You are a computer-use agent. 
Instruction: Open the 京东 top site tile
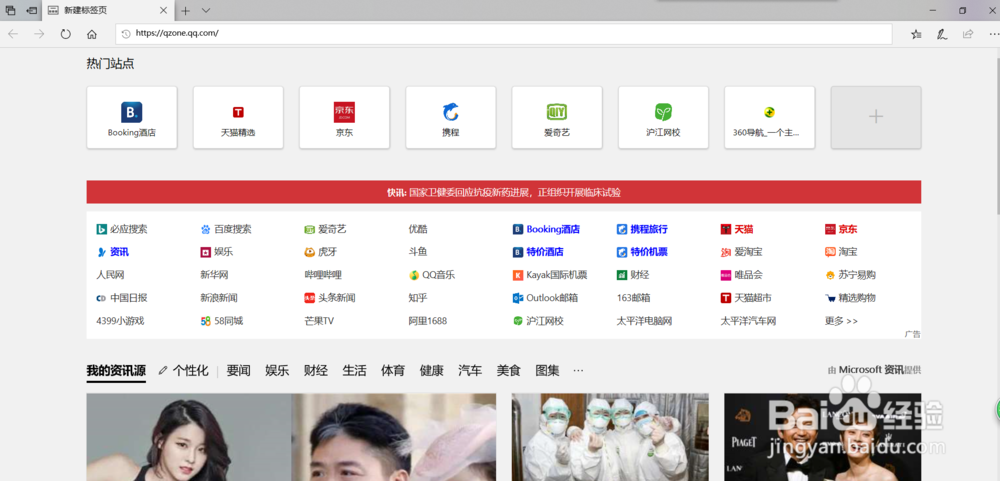pyautogui.click(x=344, y=118)
